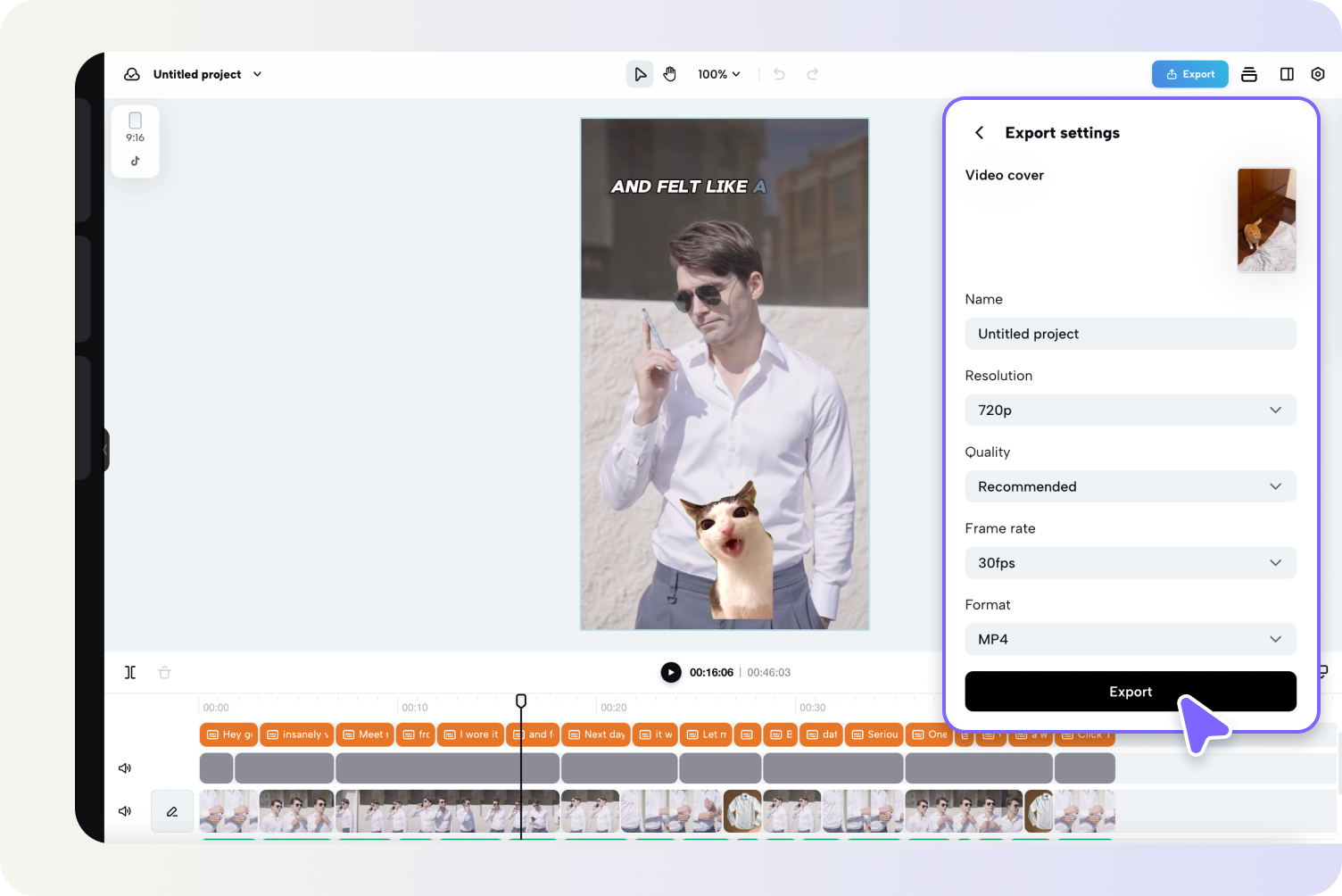Click the cloud sync icon beside the project name
Viewport: 1342px width, 896px height.
click(132, 74)
